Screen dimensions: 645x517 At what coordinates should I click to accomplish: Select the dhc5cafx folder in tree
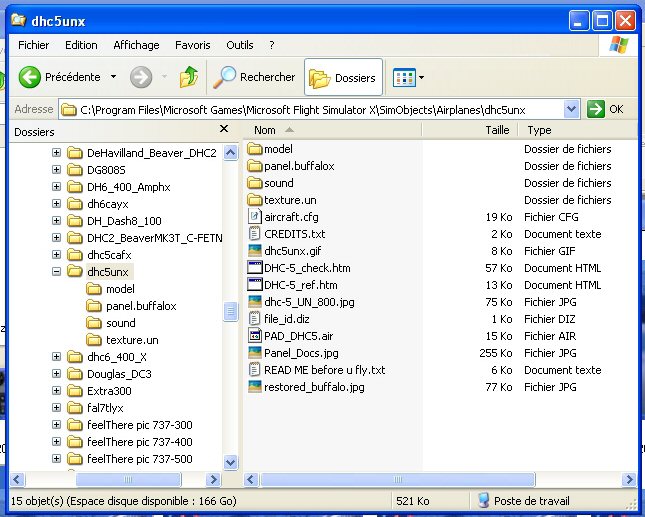point(109,255)
